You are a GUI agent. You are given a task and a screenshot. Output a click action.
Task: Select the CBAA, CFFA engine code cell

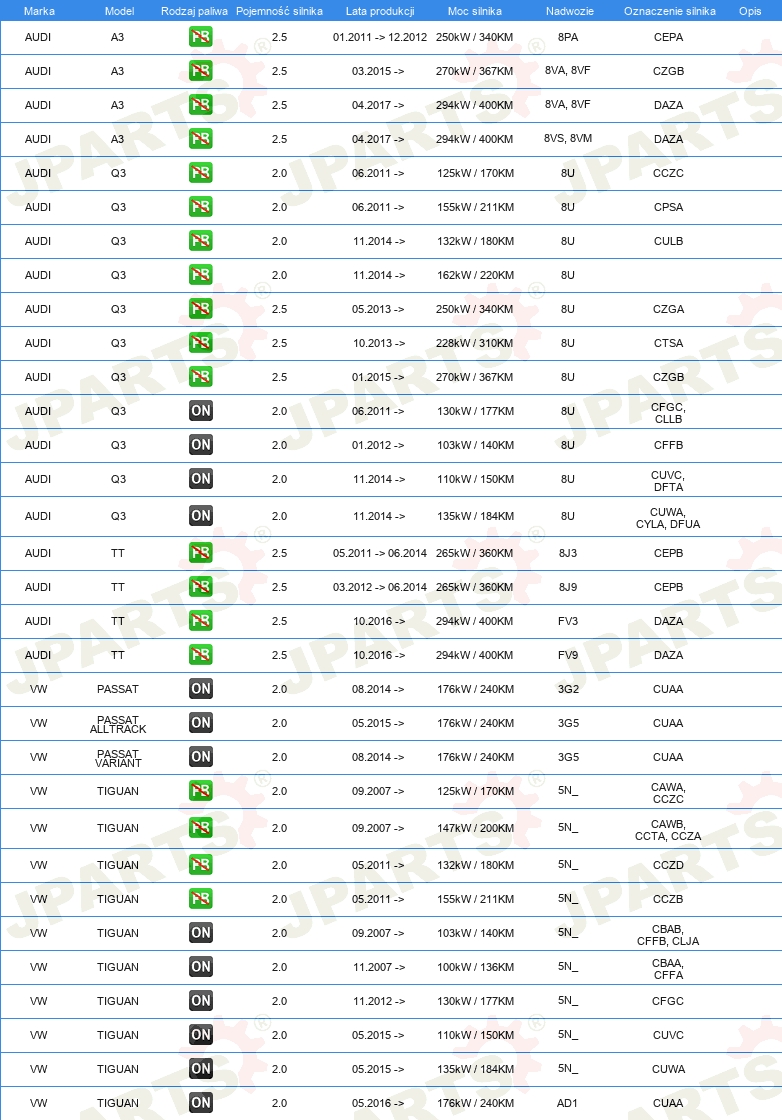668,969
